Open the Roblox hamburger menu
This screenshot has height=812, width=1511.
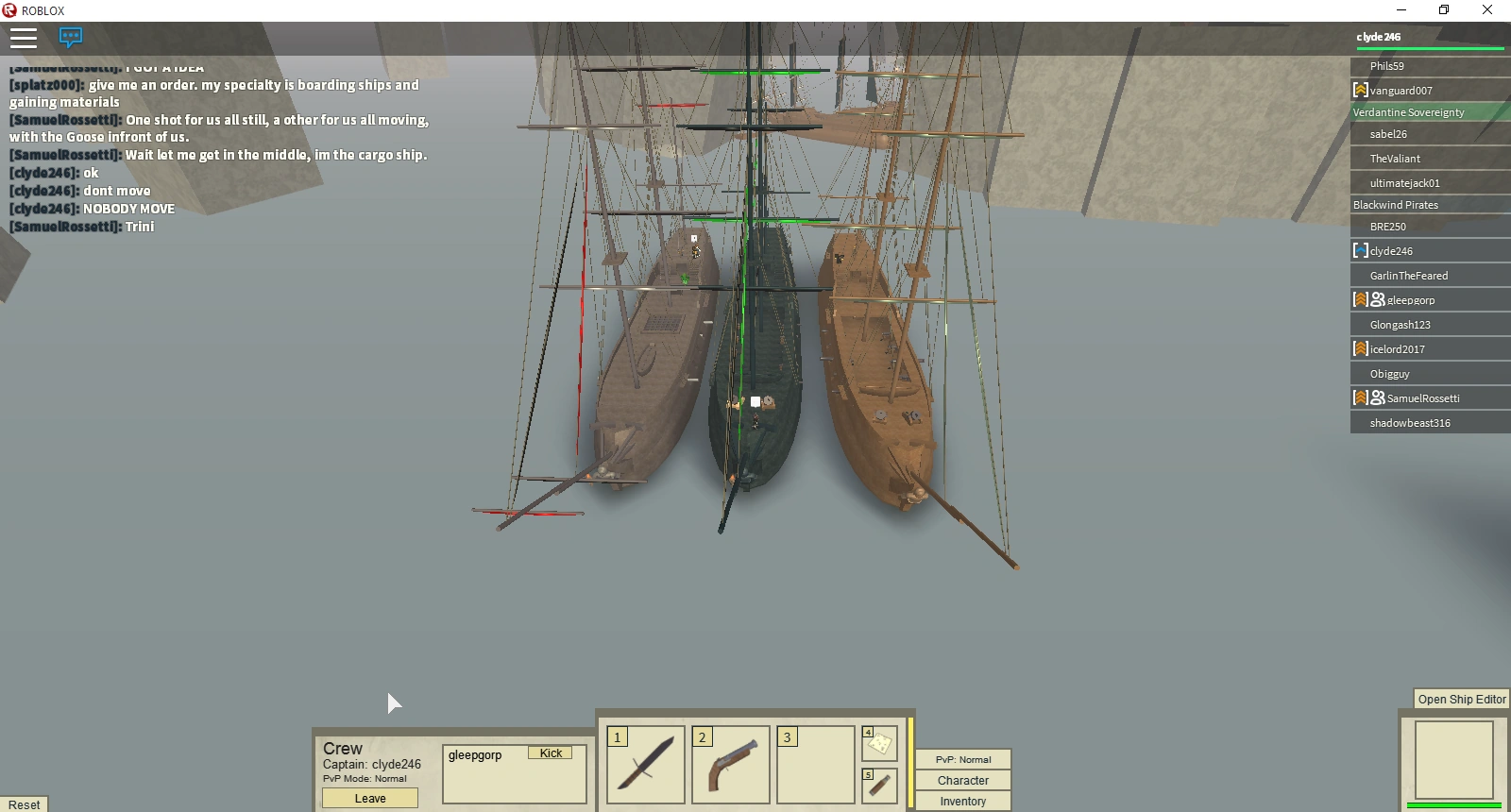click(x=24, y=38)
